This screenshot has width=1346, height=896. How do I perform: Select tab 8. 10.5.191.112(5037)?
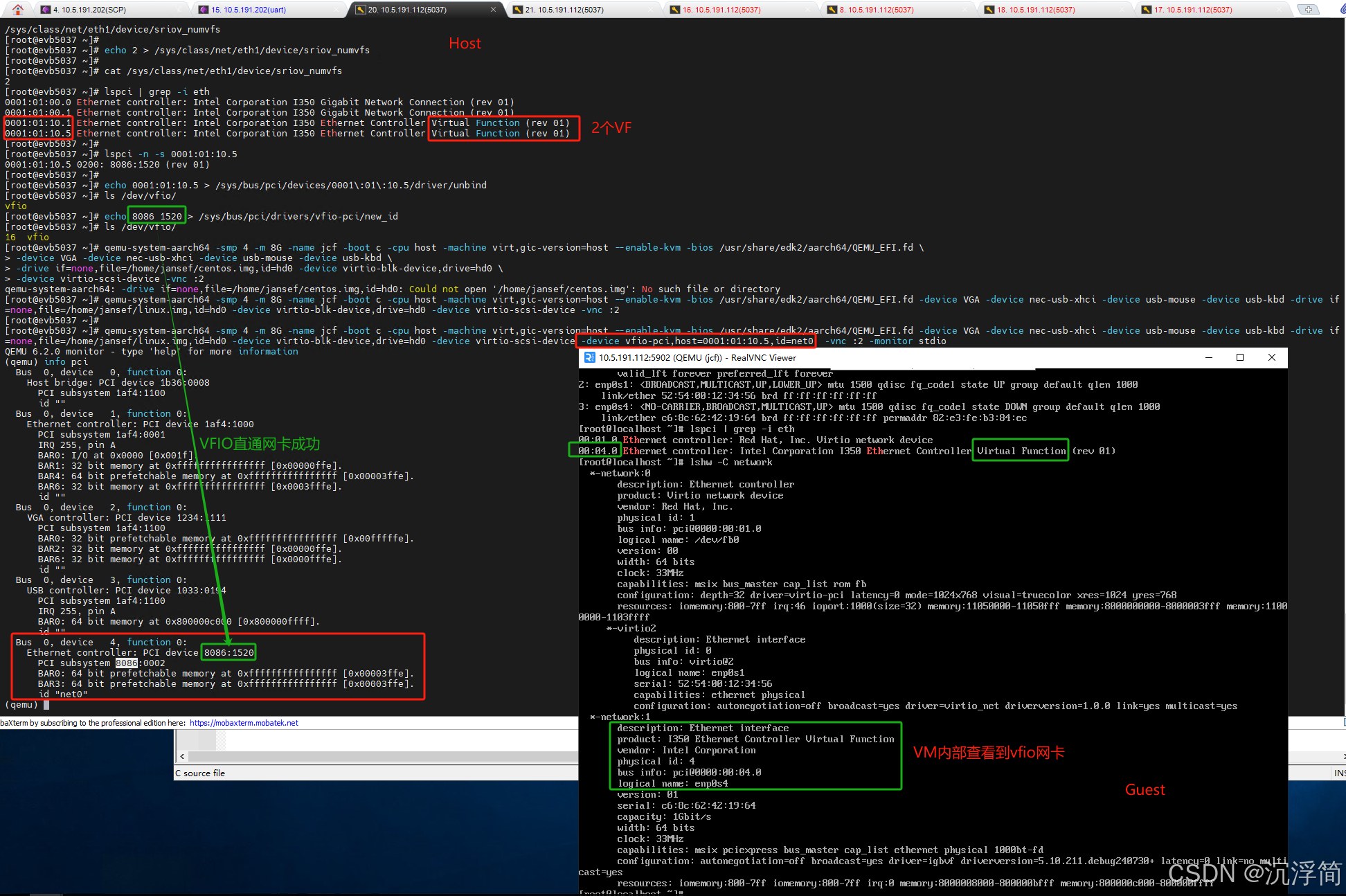click(x=876, y=10)
